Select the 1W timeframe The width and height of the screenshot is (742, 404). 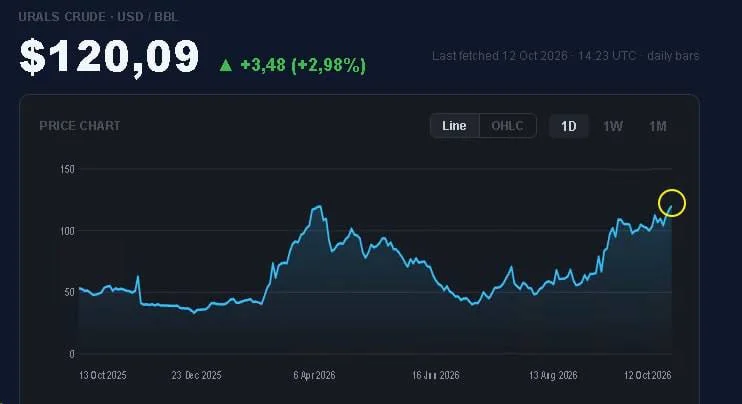pos(613,126)
